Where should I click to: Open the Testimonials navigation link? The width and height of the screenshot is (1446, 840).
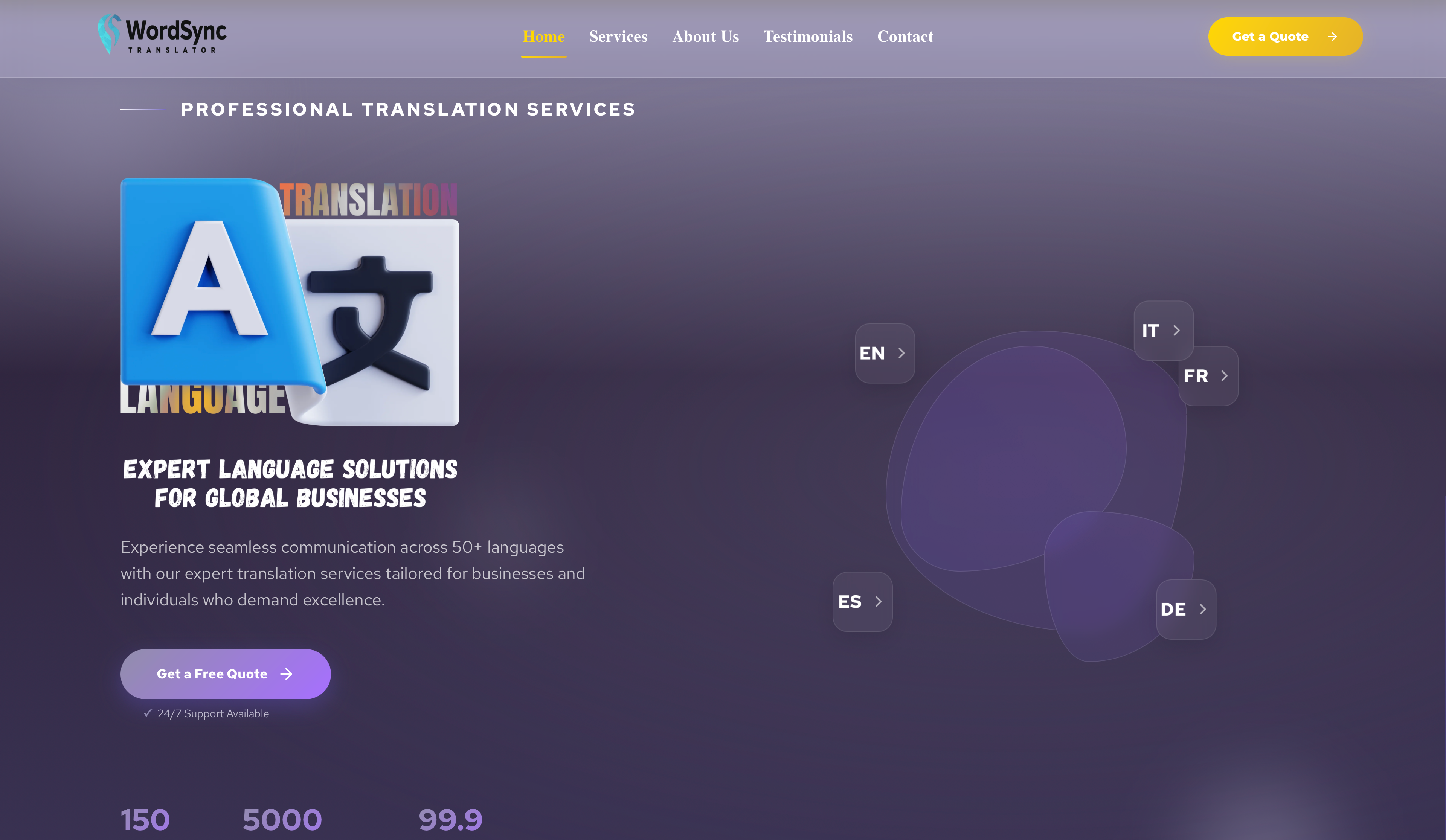807,37
